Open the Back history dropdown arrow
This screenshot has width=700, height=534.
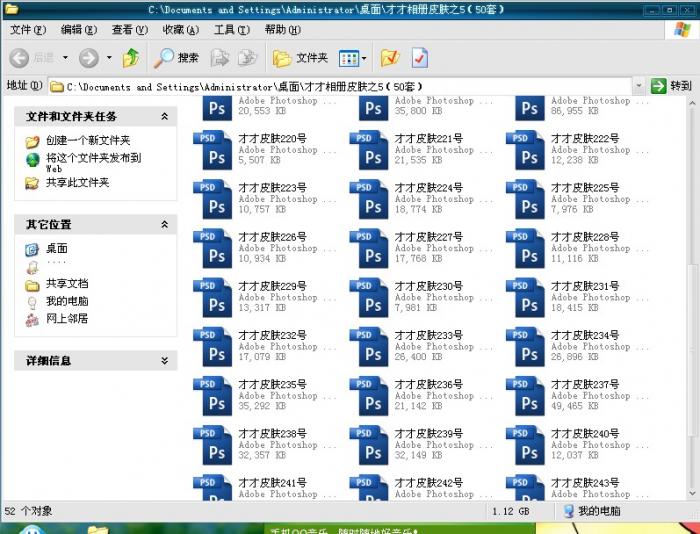click(x=65, y=58)
